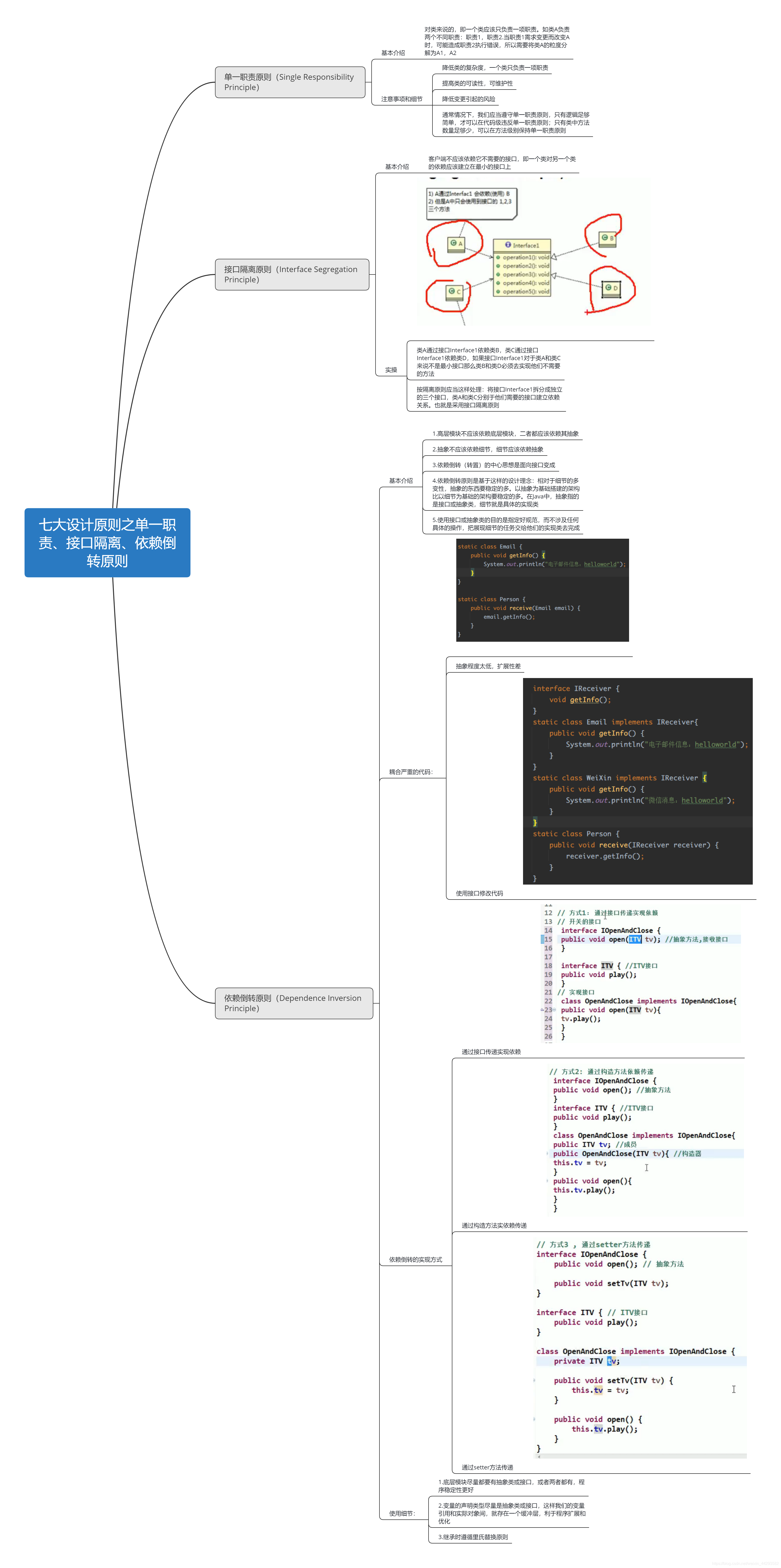Click the label 使用接口修改代码
This screenshot has height=1568, width=781.
coord(479,894)
